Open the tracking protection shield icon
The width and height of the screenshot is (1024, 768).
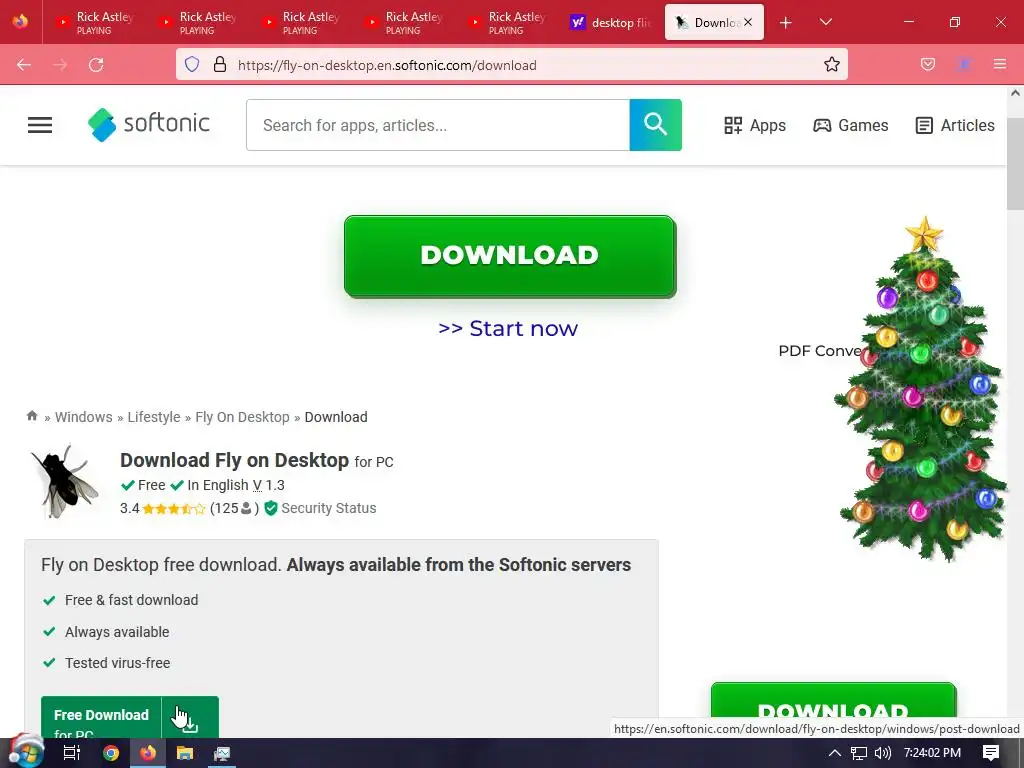[192, 65]
